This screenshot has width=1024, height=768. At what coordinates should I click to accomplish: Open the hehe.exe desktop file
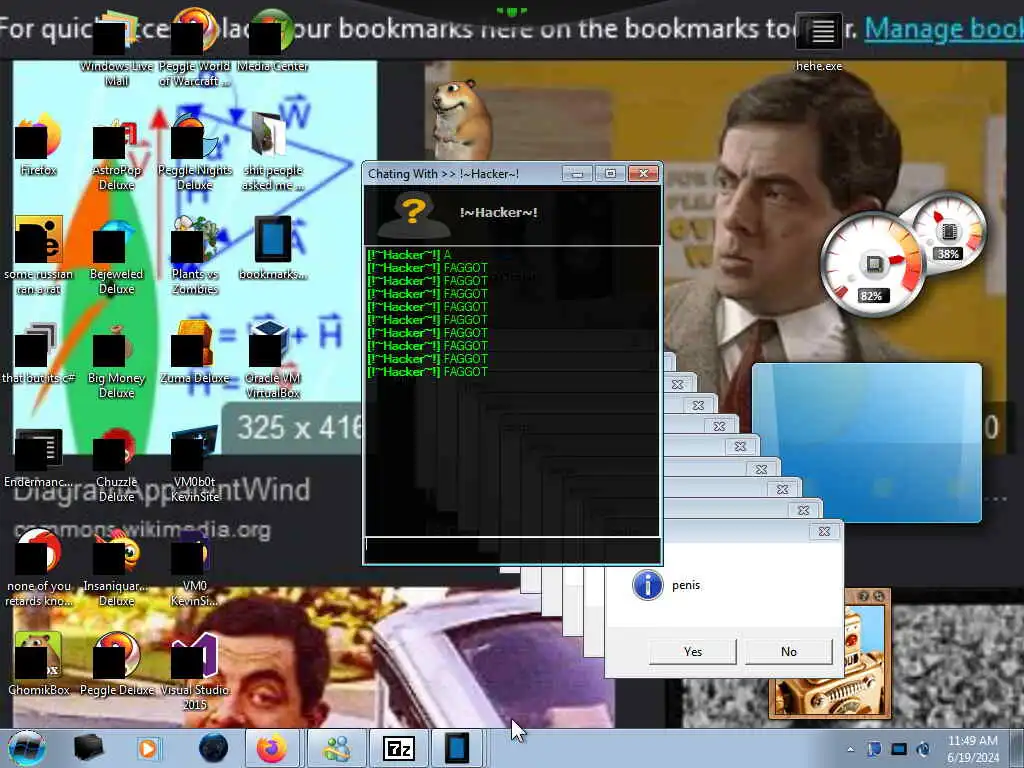pos(819,42)
